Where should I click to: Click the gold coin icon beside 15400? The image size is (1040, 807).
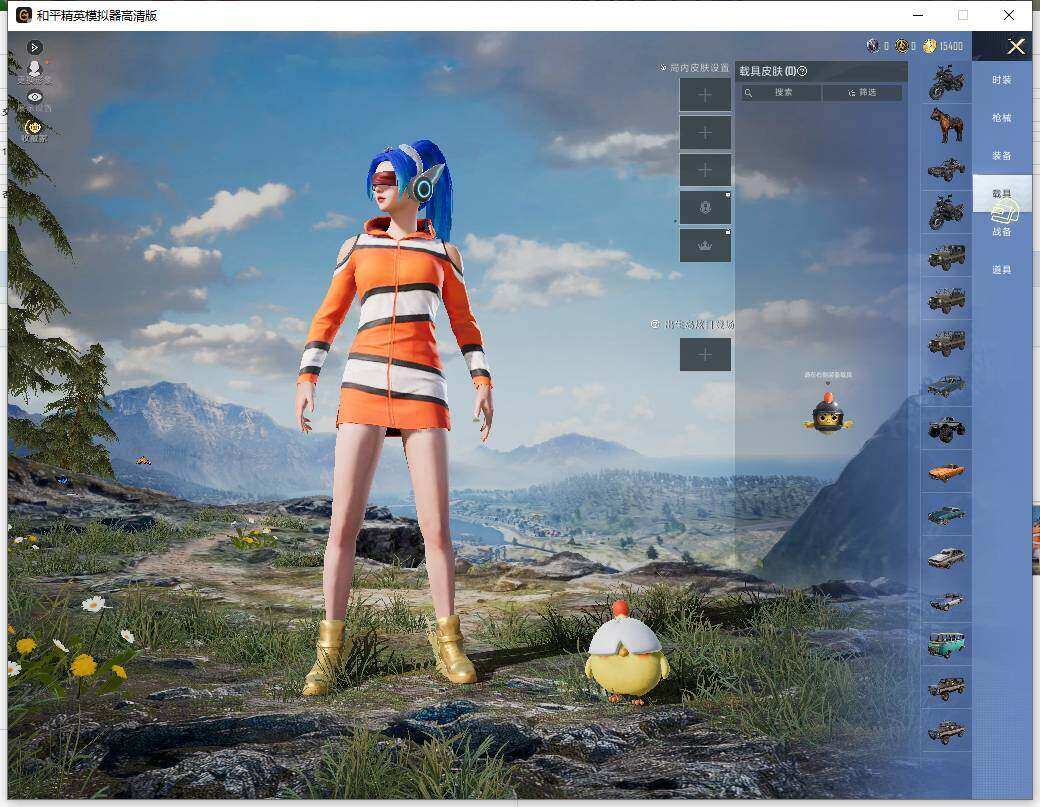[929, 46]
